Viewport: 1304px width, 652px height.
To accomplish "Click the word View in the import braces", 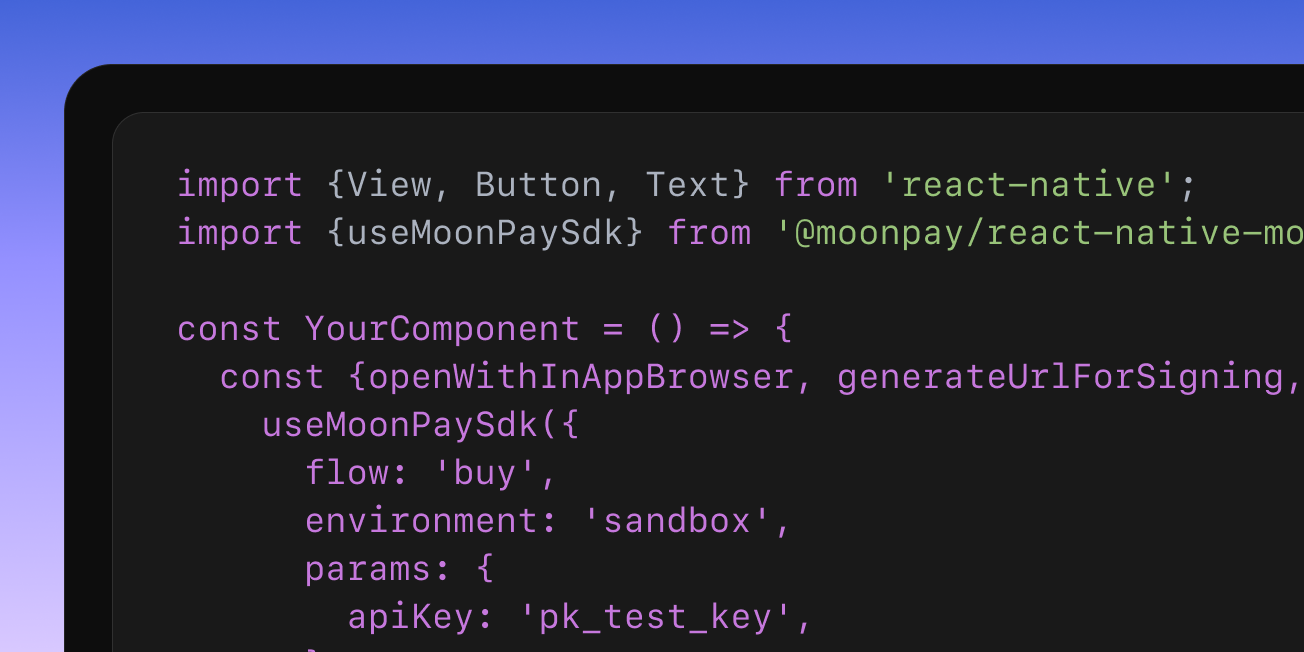I will [390, 185].
